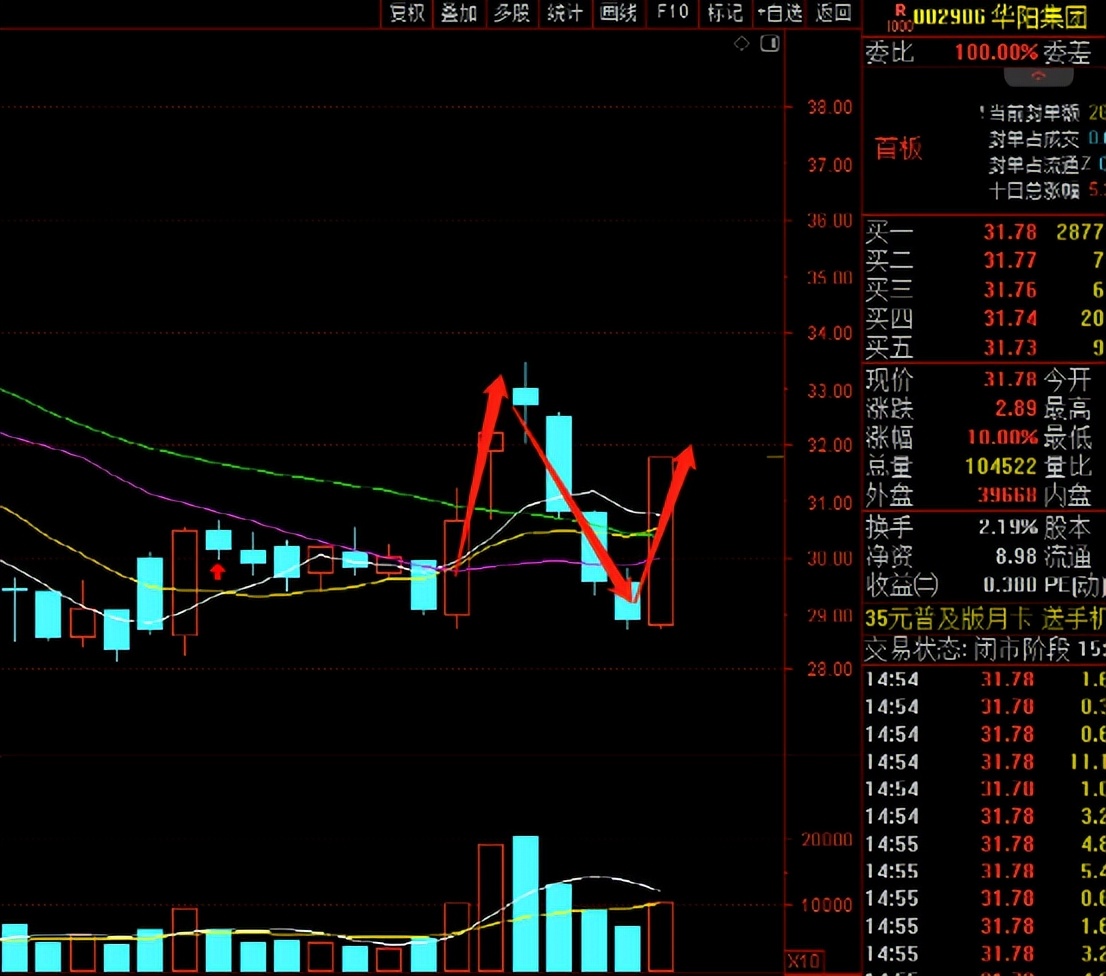1106x976 pixels.
Task: Click the 标记 mark button
Action: pyautogui.click(x=725, y=13)
